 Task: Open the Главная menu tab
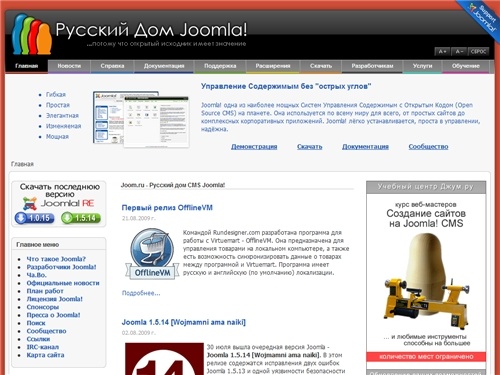(x=27, y=66)
